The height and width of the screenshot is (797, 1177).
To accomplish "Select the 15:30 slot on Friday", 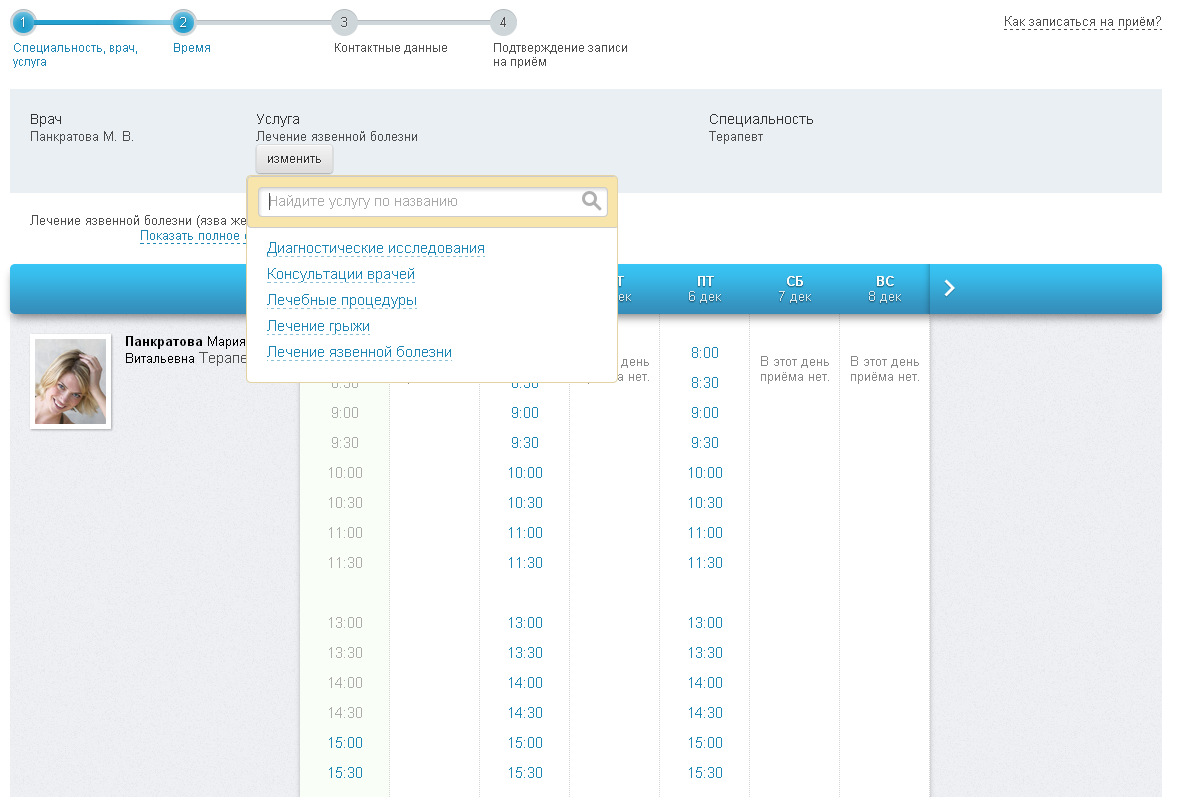I will [x=704, y=773].
